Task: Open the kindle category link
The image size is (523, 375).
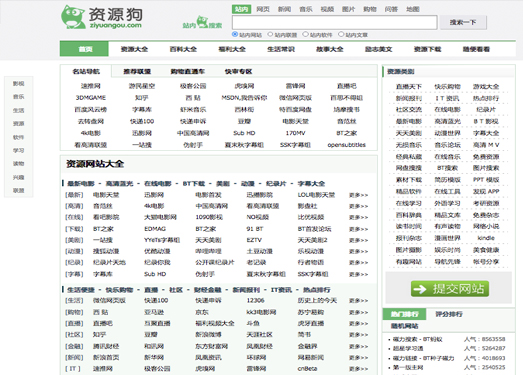Action: 486,238
